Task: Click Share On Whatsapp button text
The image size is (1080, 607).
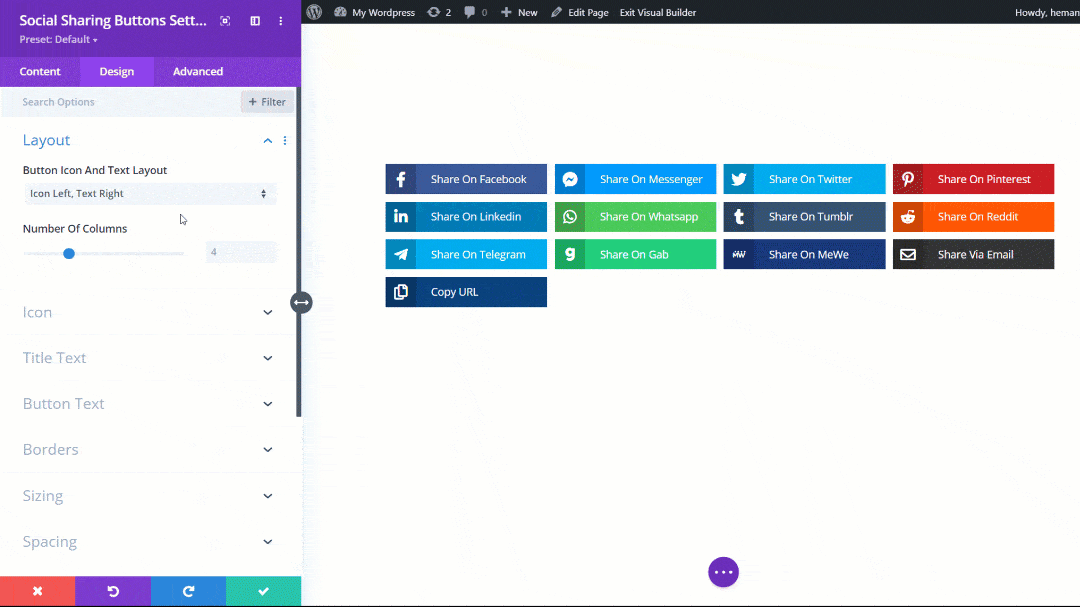Action: pos(649,216)
